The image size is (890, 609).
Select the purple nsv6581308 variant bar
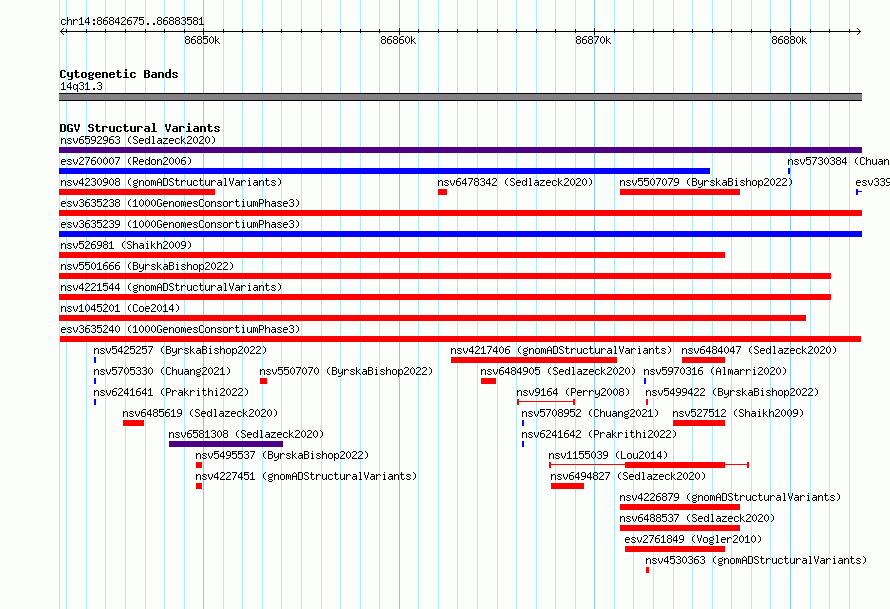pos(226,444)
